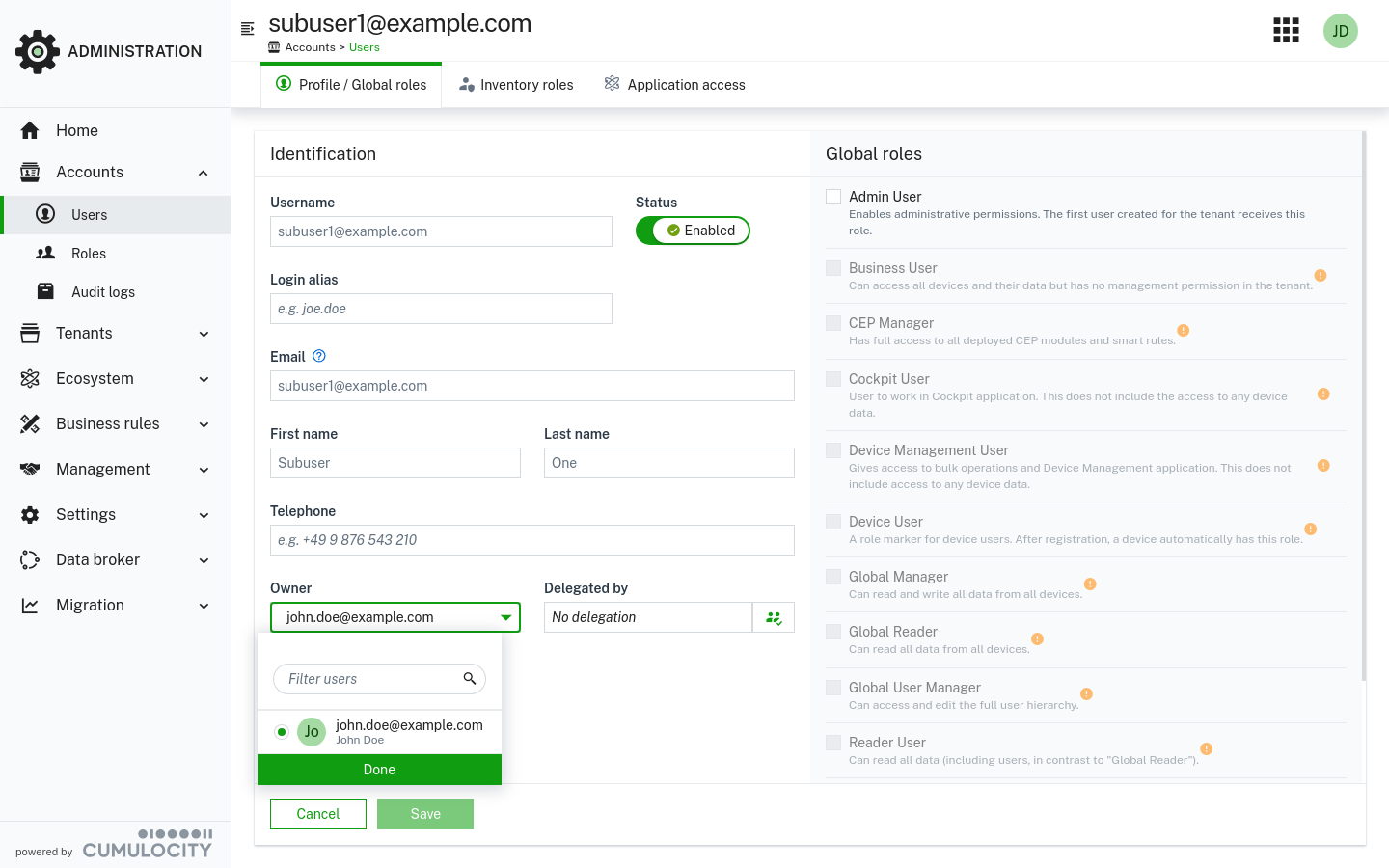This screenshot has width=1389, height=868.
Task: Click the delegation users icon button
Action: 774,617
